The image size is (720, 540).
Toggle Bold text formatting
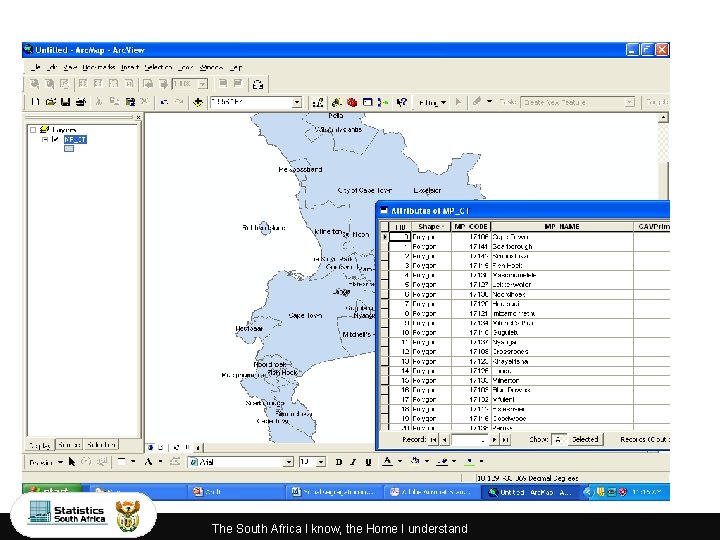[338, 462]
